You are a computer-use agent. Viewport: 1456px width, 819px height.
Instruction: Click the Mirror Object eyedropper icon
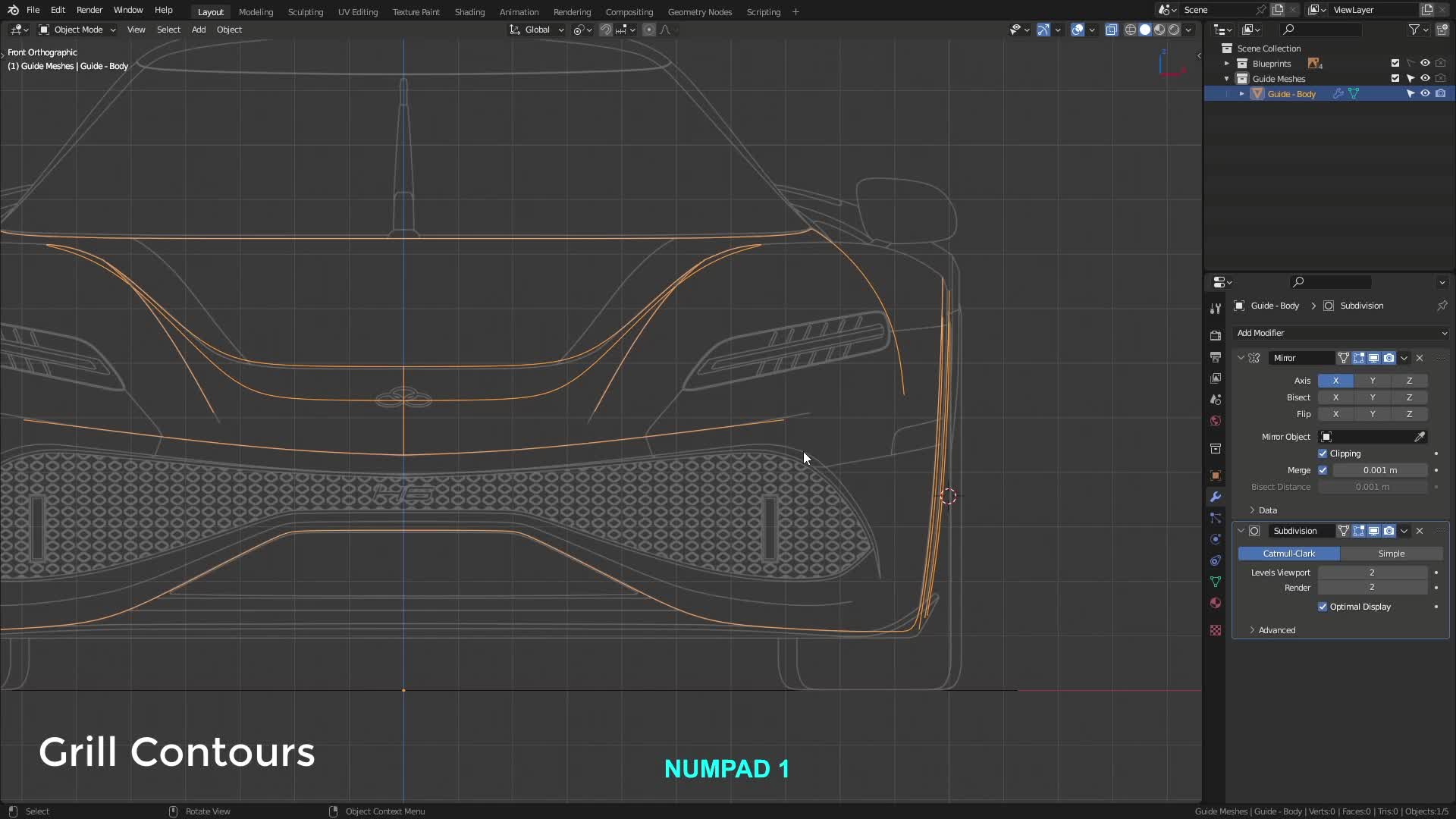[1420, 437]
